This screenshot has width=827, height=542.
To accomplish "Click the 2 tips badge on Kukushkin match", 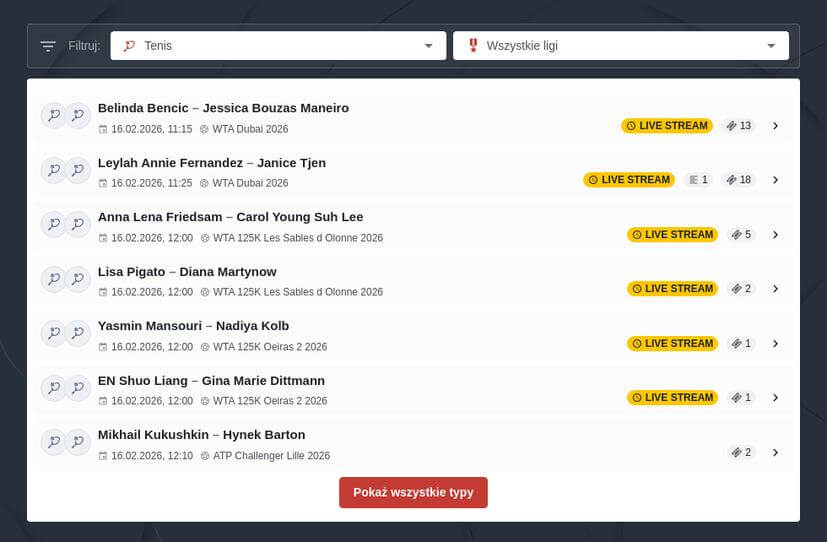I will click(741, 453).
